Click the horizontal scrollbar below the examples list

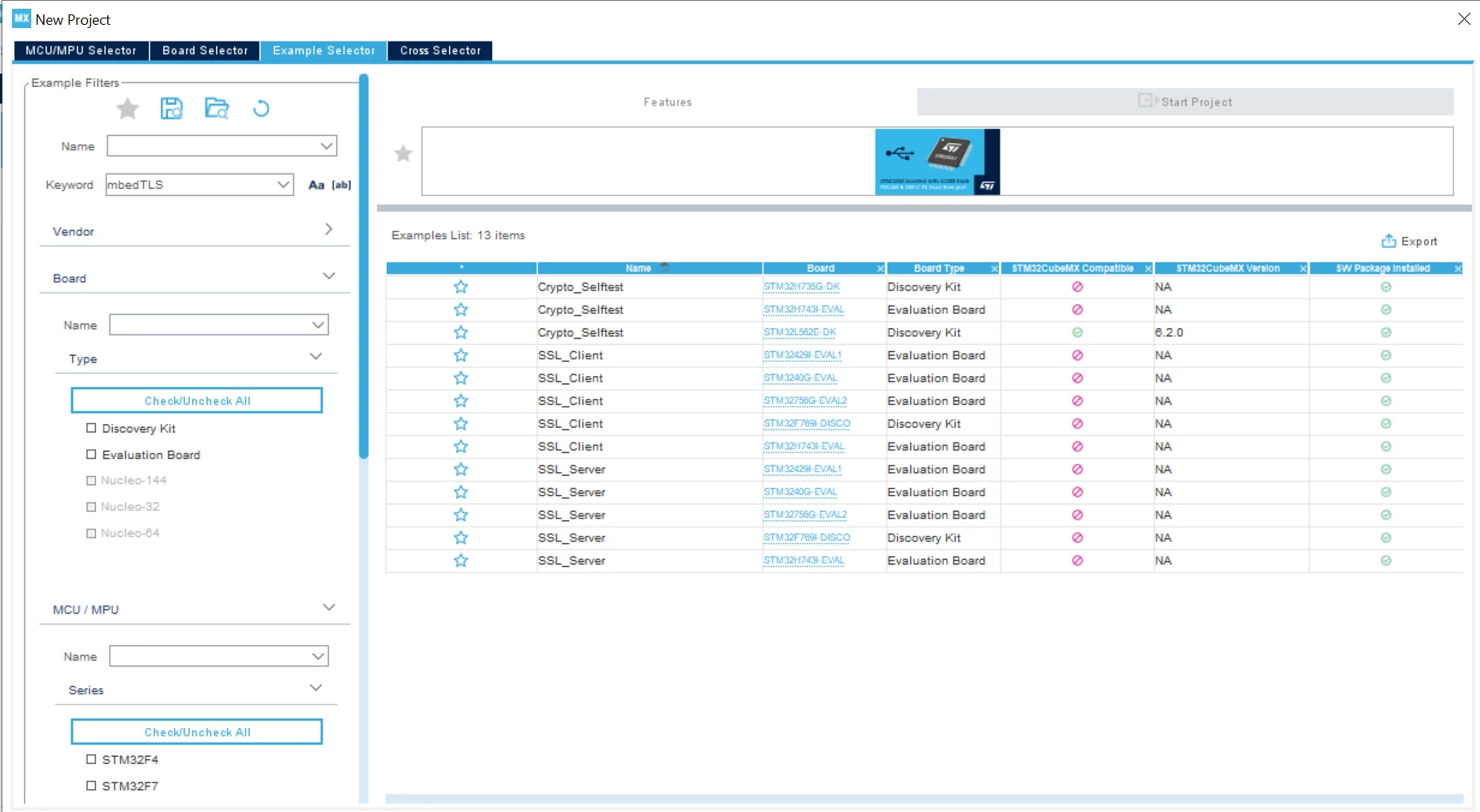(924, 798)
